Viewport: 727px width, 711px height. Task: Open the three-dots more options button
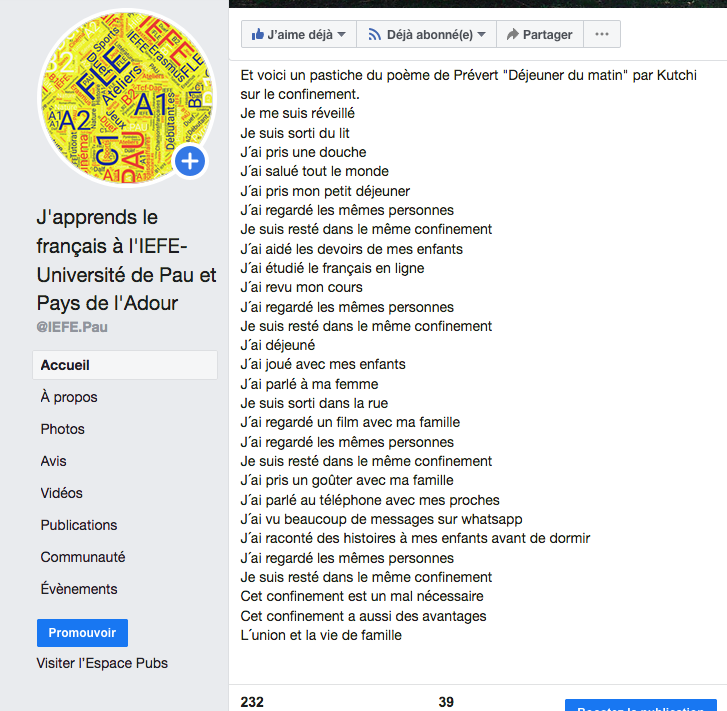[601, 34]
